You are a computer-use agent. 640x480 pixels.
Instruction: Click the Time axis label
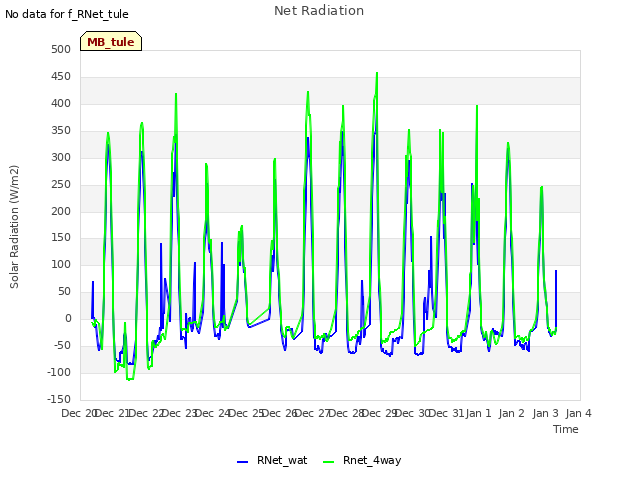coord(566,429)
